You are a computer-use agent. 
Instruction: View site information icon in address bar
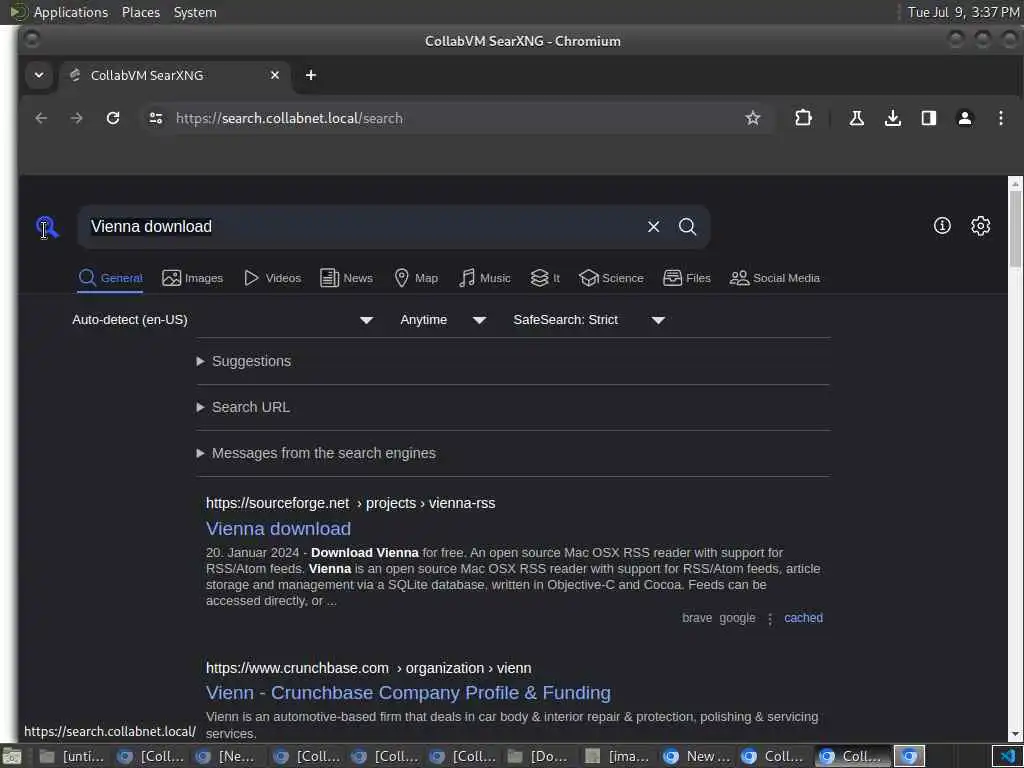(x=155, y=118)
